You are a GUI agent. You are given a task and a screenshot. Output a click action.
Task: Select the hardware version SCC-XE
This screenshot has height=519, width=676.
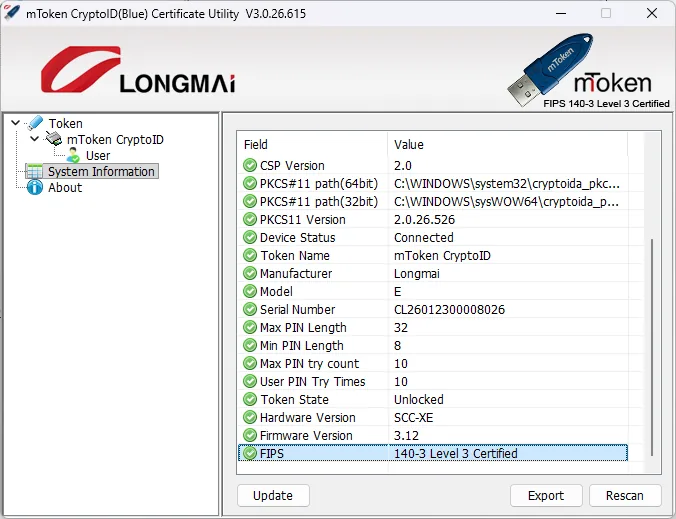point(413,418)
